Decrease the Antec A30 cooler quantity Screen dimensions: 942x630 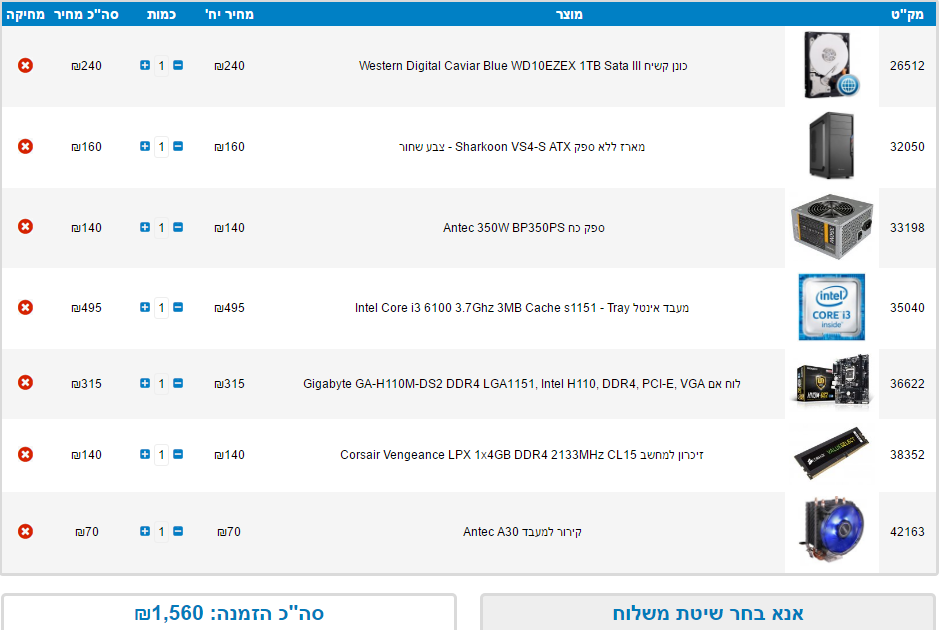coord(178,531)
